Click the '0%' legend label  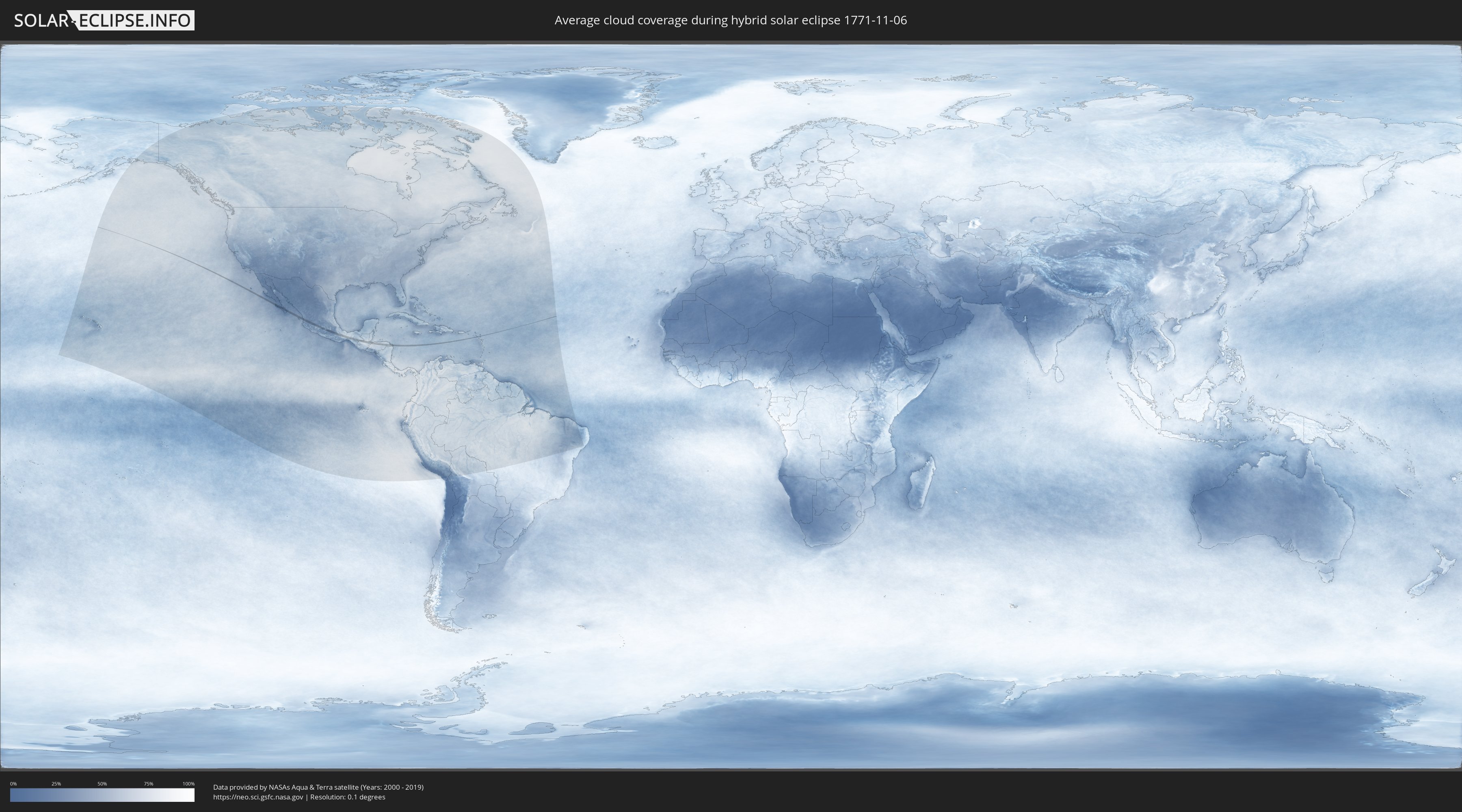(x=13, y=784)
